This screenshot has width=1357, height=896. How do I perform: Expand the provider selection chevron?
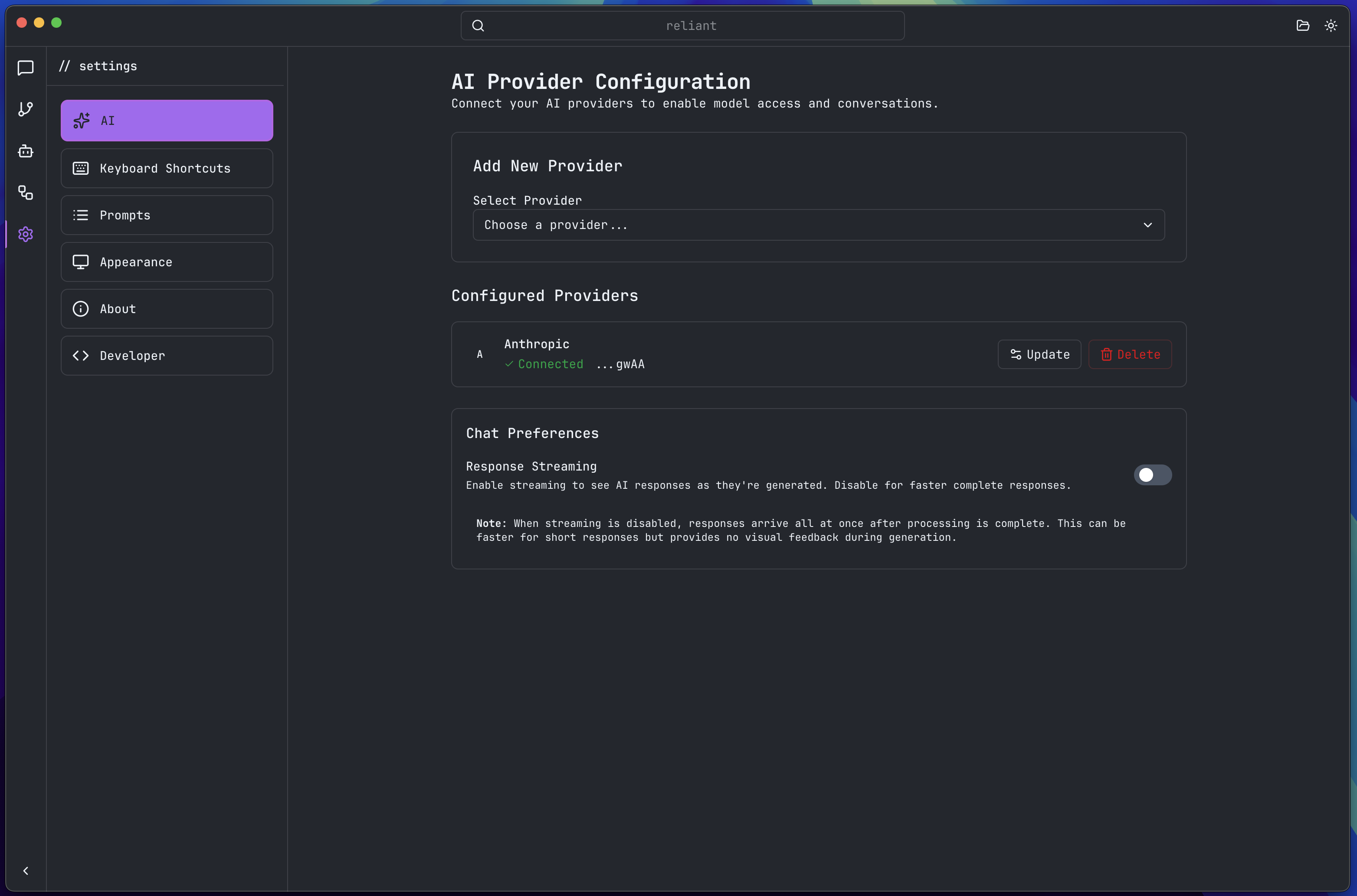(1148, 225)
